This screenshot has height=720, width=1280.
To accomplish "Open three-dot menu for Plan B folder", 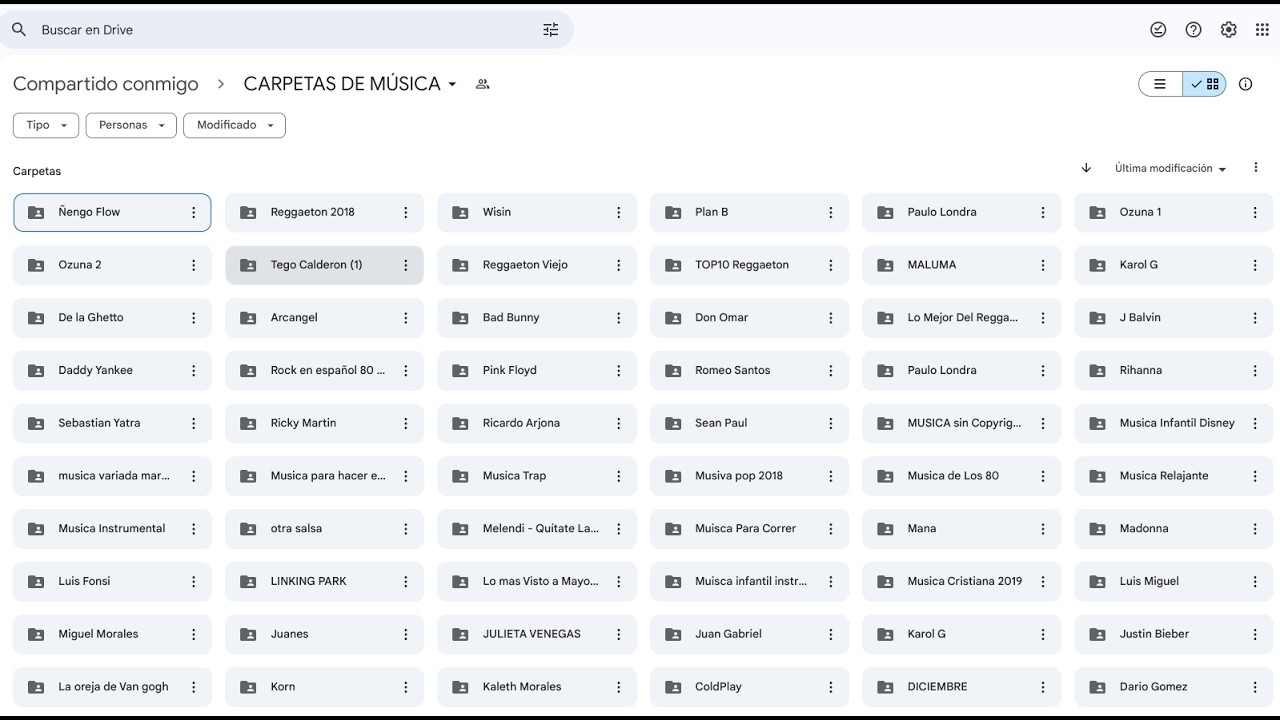I will click(830, 212).
